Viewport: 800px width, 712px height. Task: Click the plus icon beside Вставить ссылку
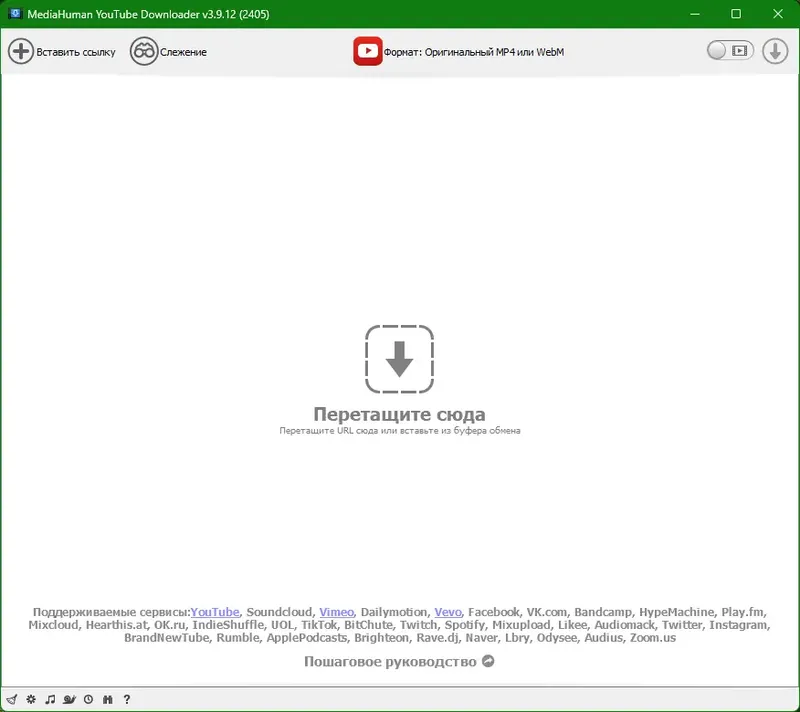(x=21, y=51)
